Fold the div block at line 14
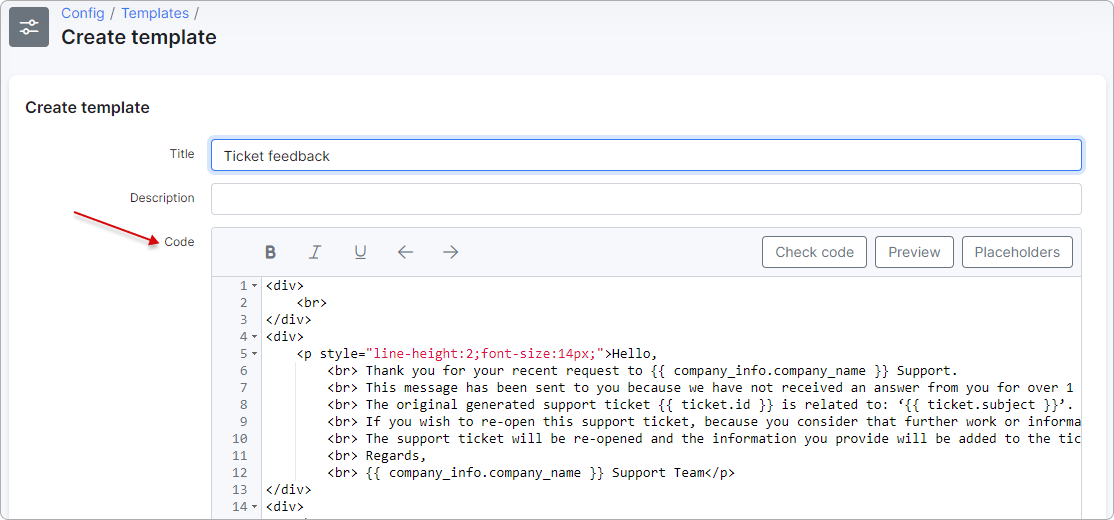Image resolution: width=1114 pixels, height=520 pixels. pos(254,507)
